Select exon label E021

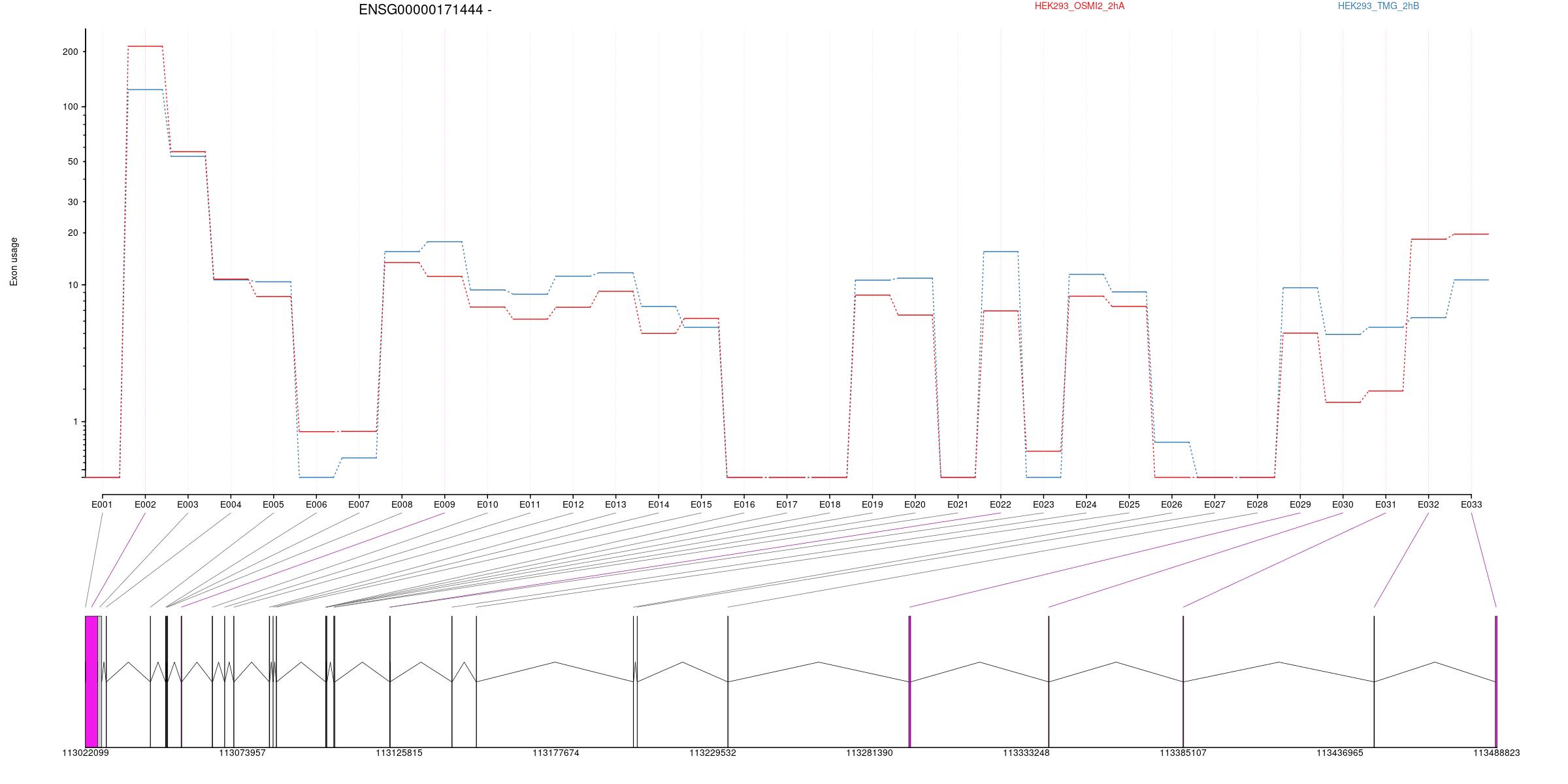pos(958,504)
